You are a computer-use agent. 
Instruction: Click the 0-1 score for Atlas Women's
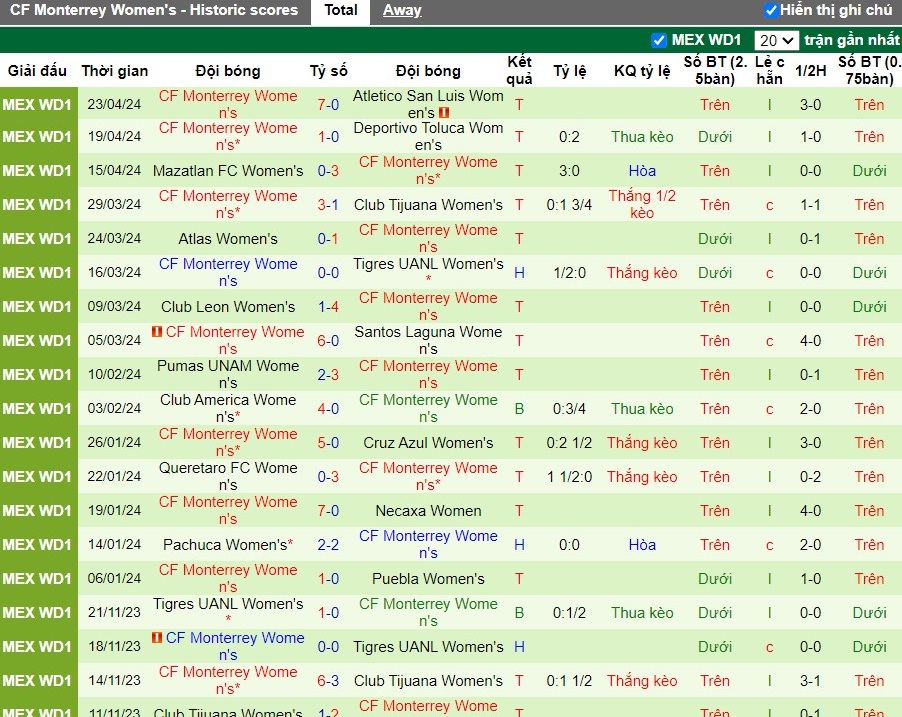tap(328, 239)
